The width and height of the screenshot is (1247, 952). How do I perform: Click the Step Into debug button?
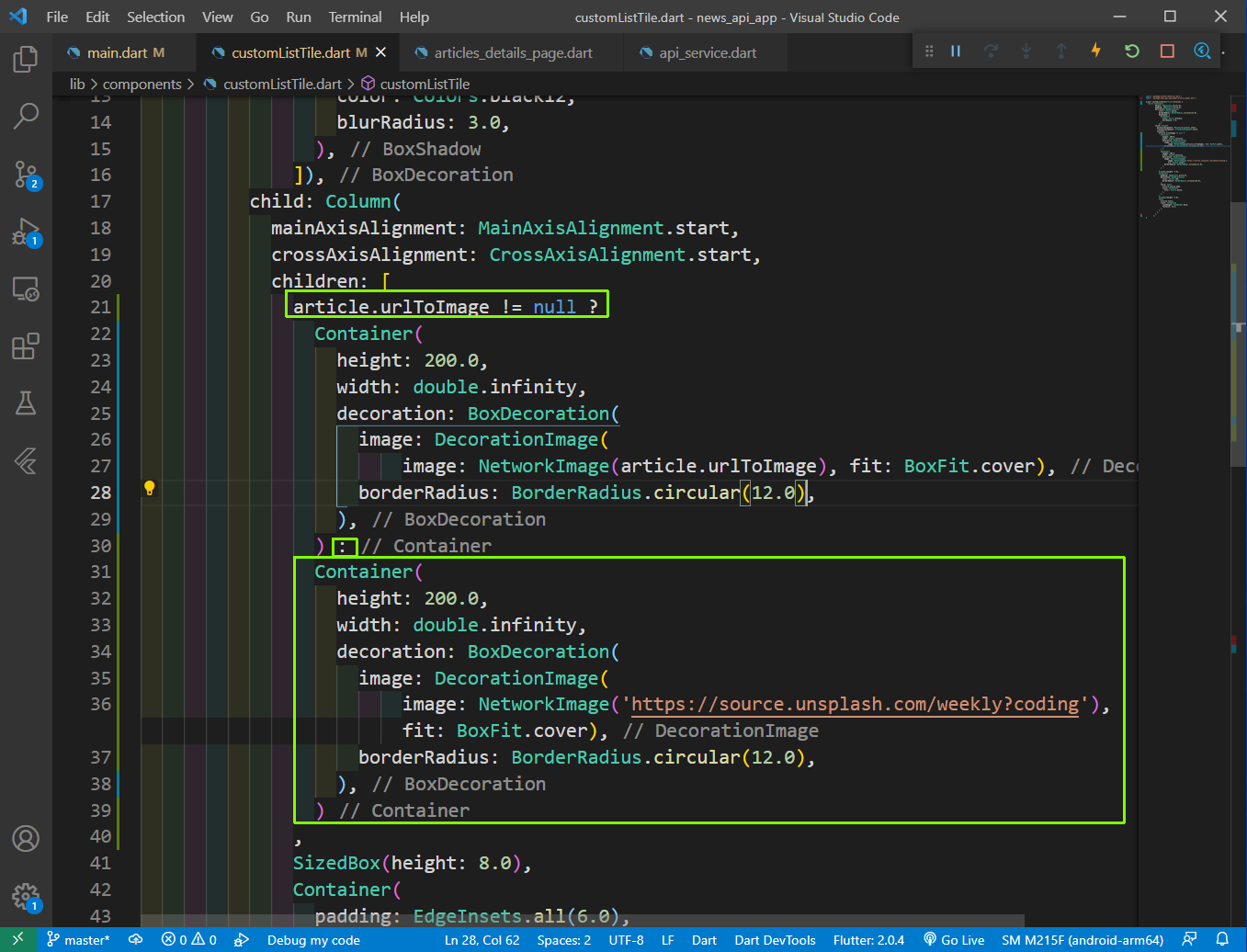coord(1026,51)
